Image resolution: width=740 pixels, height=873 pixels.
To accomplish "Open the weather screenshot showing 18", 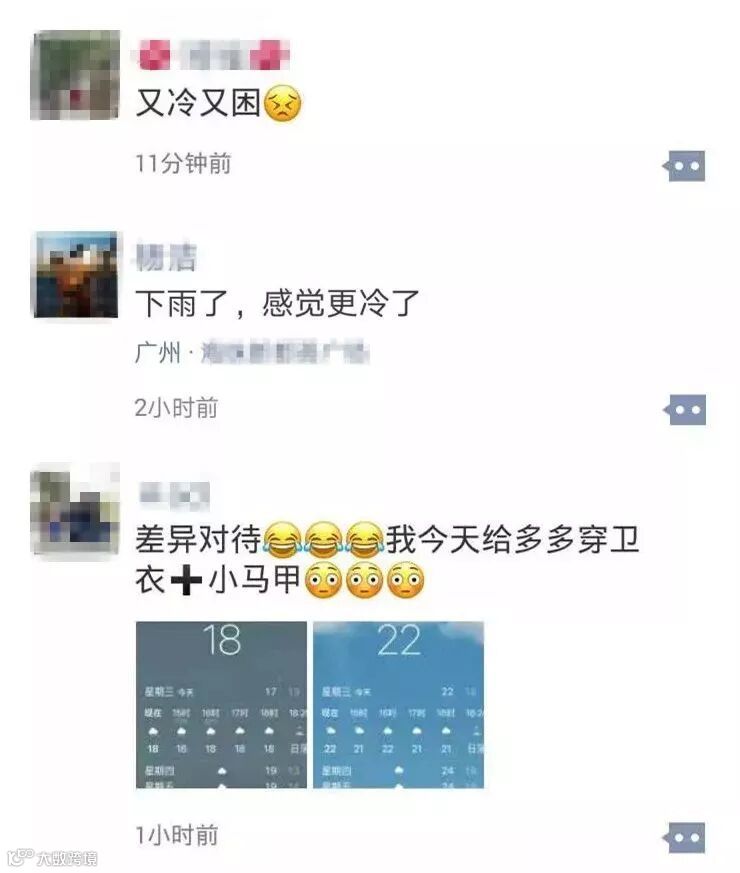I will (221, 705).
